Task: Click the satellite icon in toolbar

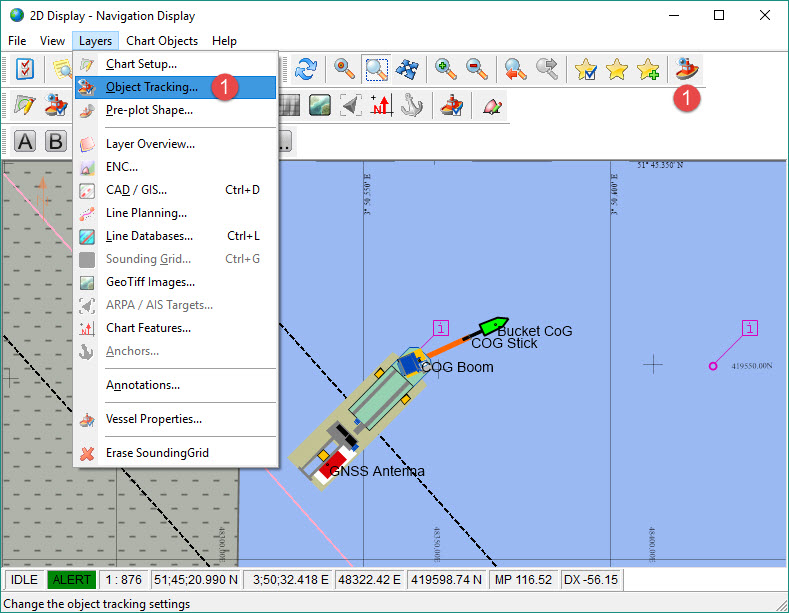Action: click(408, 69)
